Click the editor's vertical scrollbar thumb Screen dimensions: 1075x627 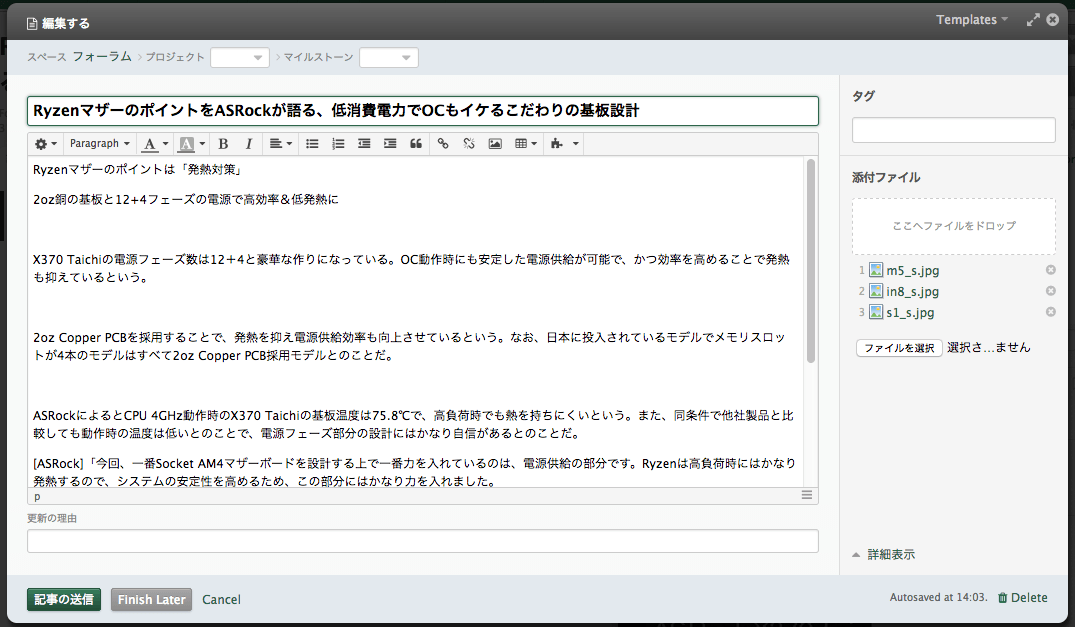coord(811,260)
